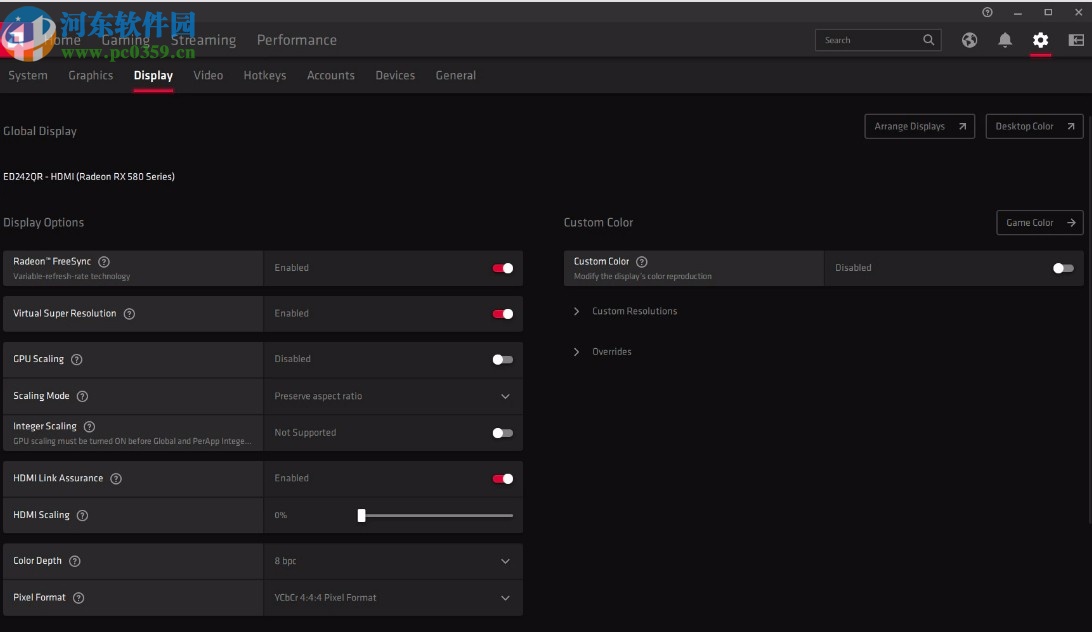
Task: Click the HDMI Scaling slider handle
Action: 361,515
